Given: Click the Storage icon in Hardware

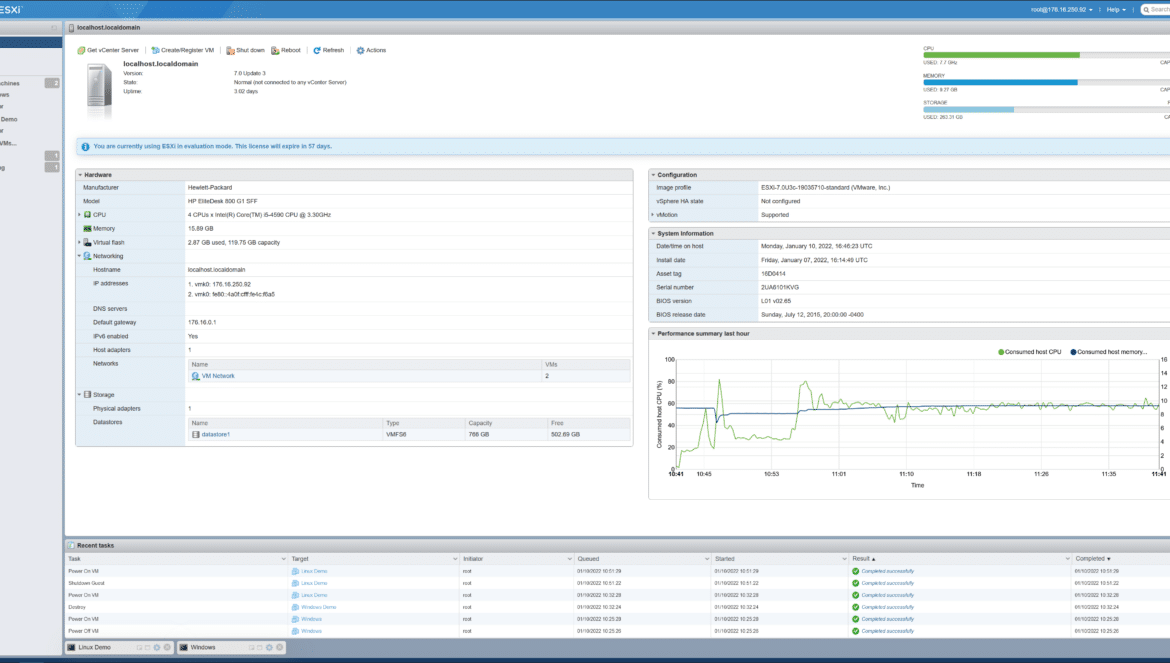Looking at the screenshot, I should (87, 395).
